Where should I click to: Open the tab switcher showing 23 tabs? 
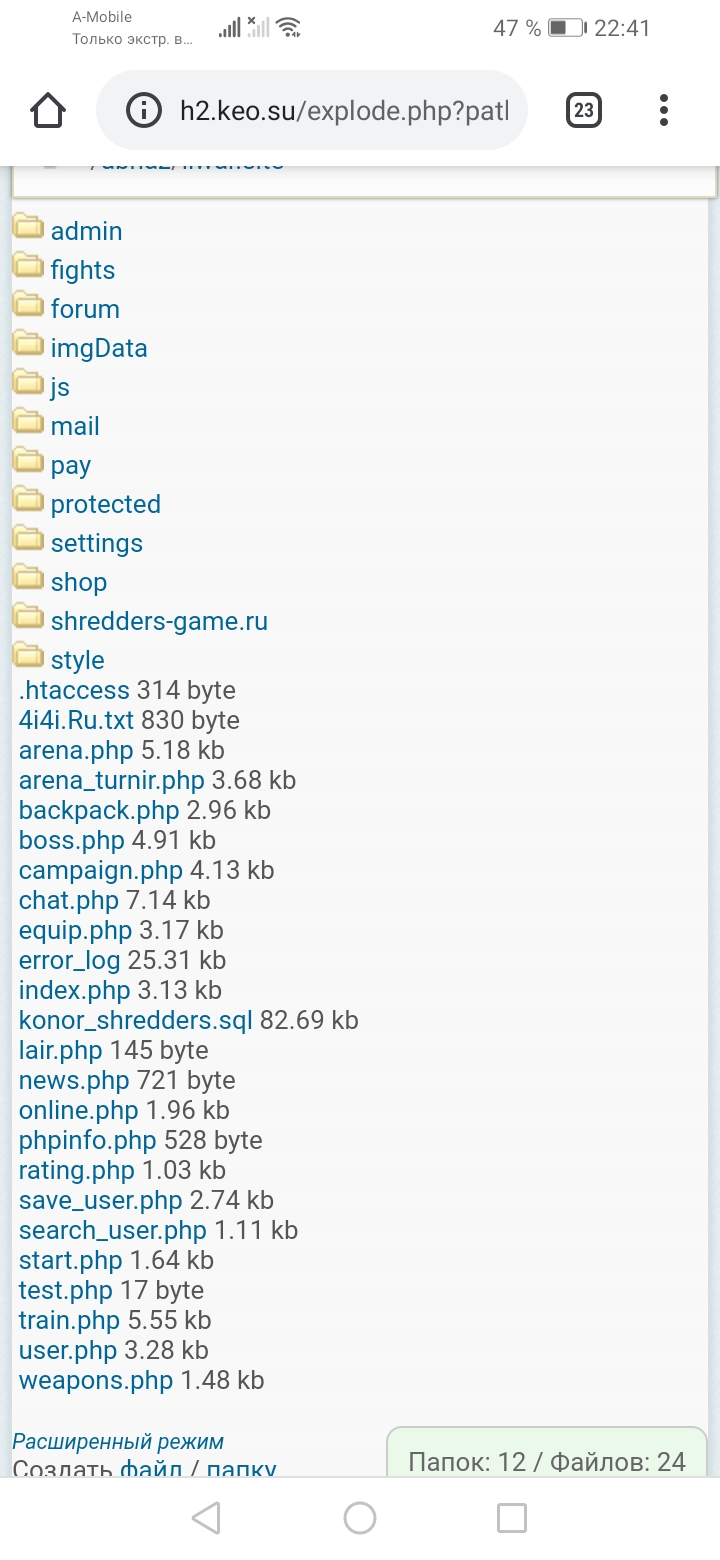[584, 110]
